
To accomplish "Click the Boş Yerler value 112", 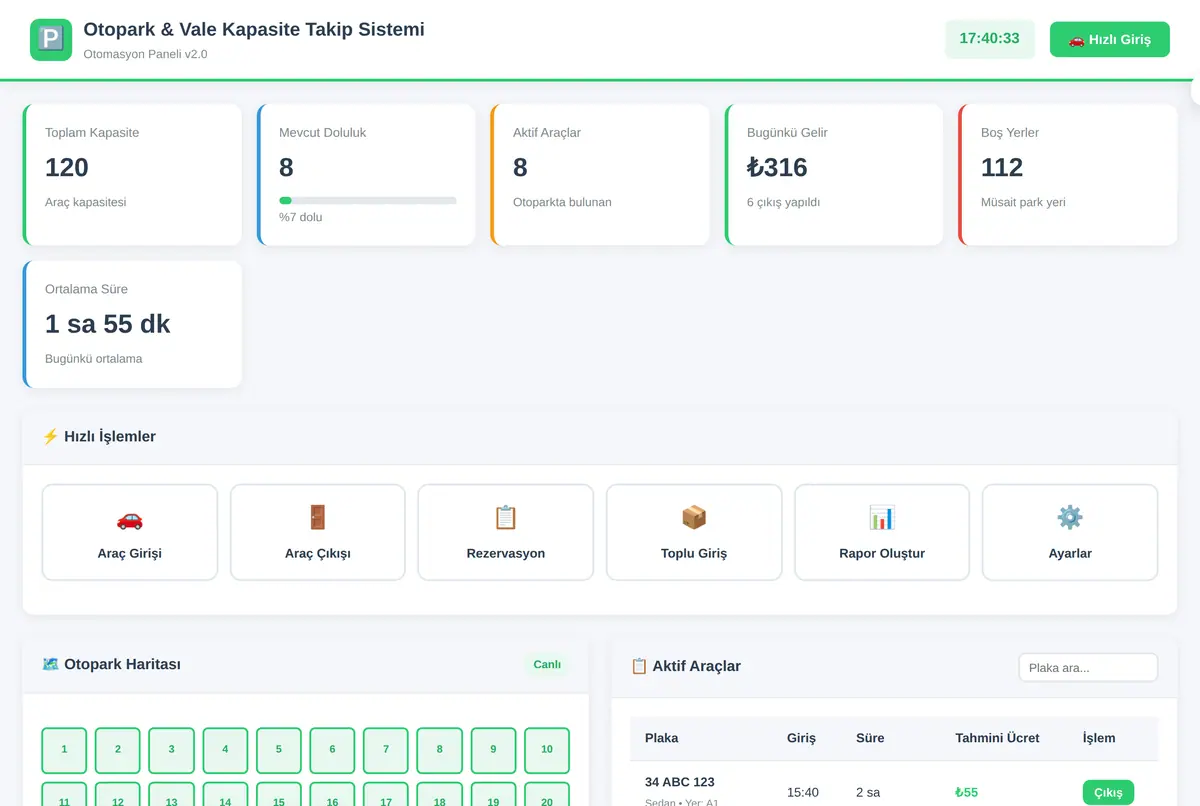I will pos(1002,167).
